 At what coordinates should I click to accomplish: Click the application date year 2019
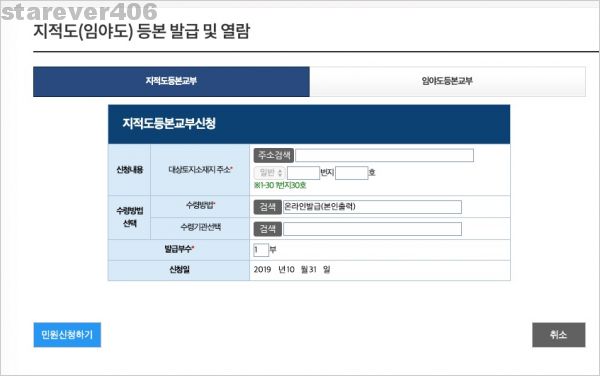[262, 270]
